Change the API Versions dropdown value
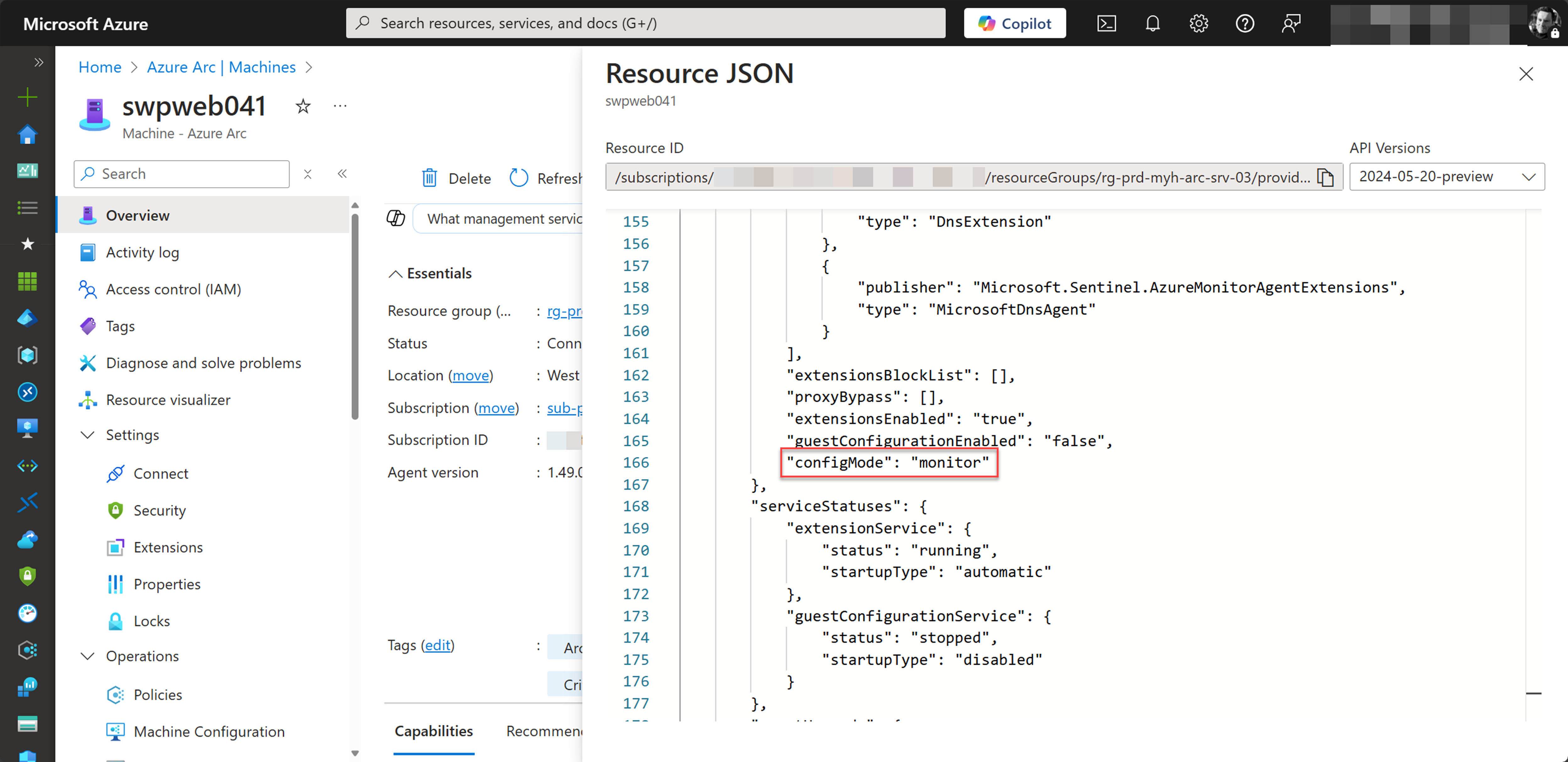The width and height of the screenshot is (1568, 762). point(1446,176)
